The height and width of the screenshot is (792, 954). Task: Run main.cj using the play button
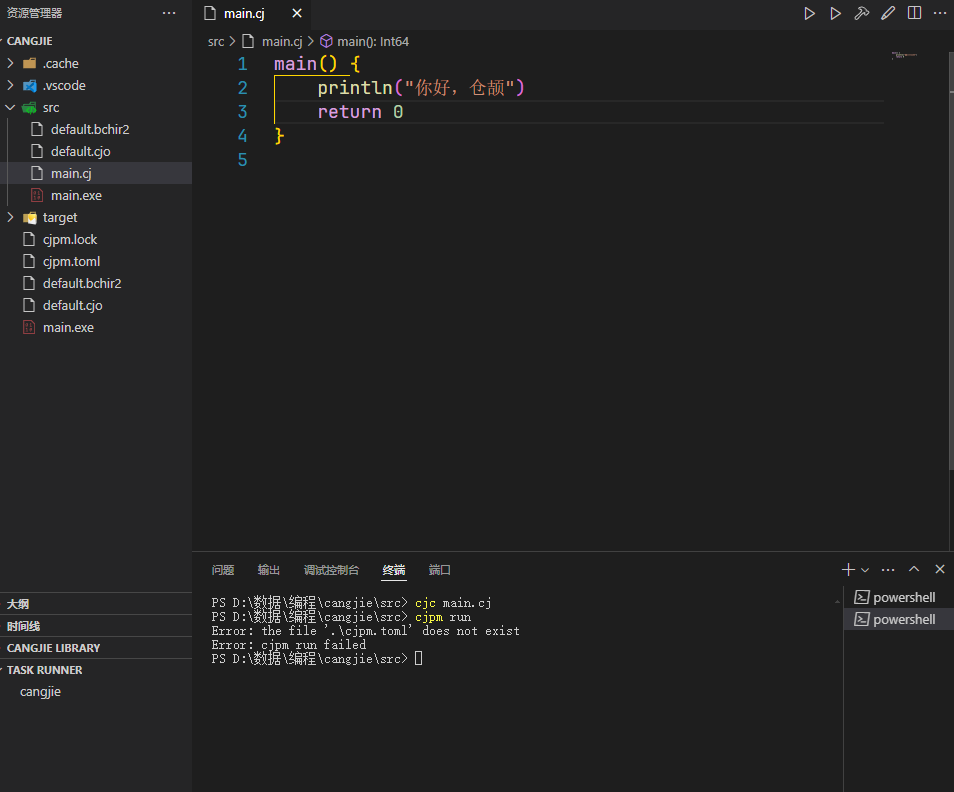point(810,13)
